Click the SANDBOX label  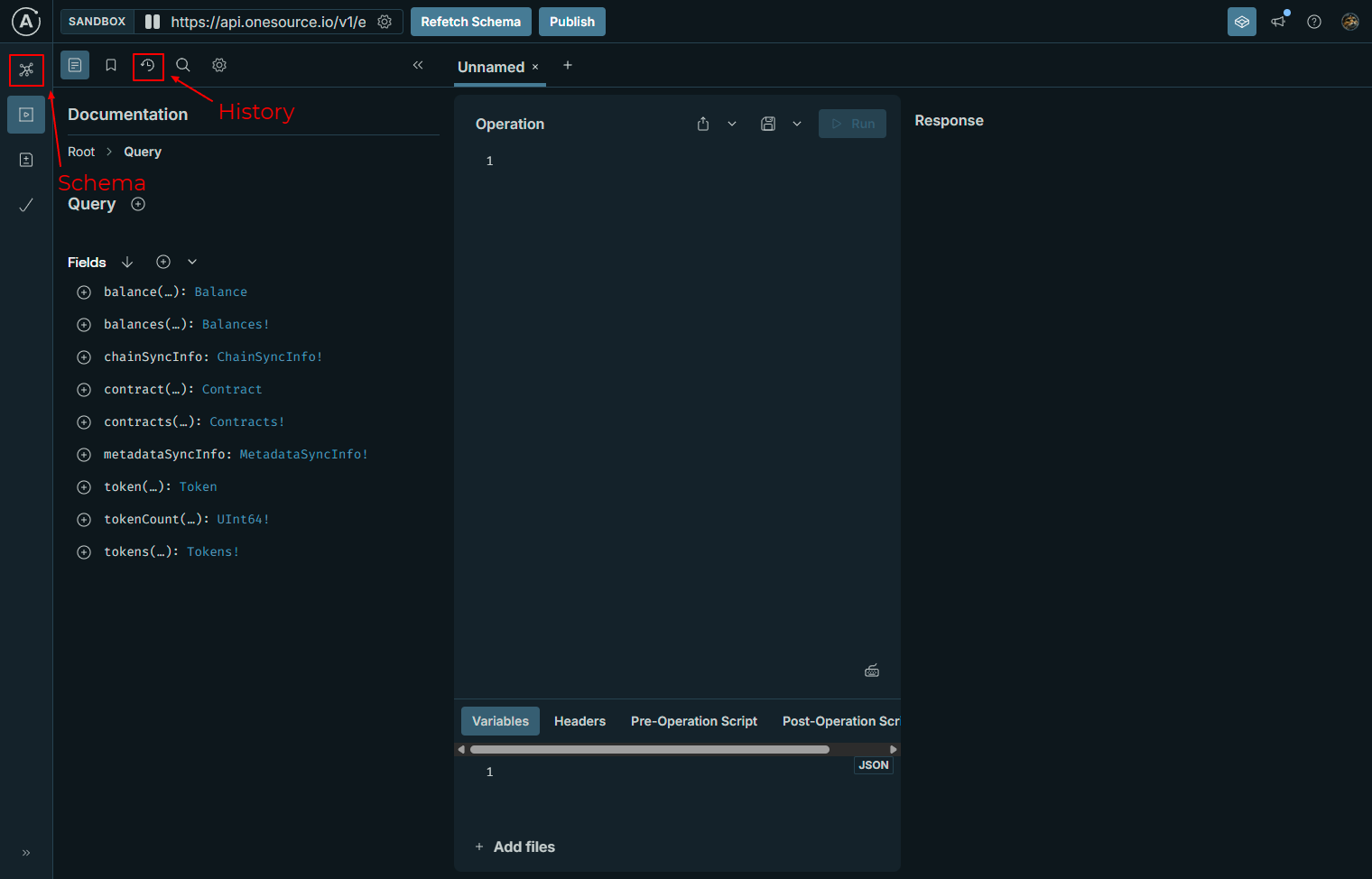(97, 22)
